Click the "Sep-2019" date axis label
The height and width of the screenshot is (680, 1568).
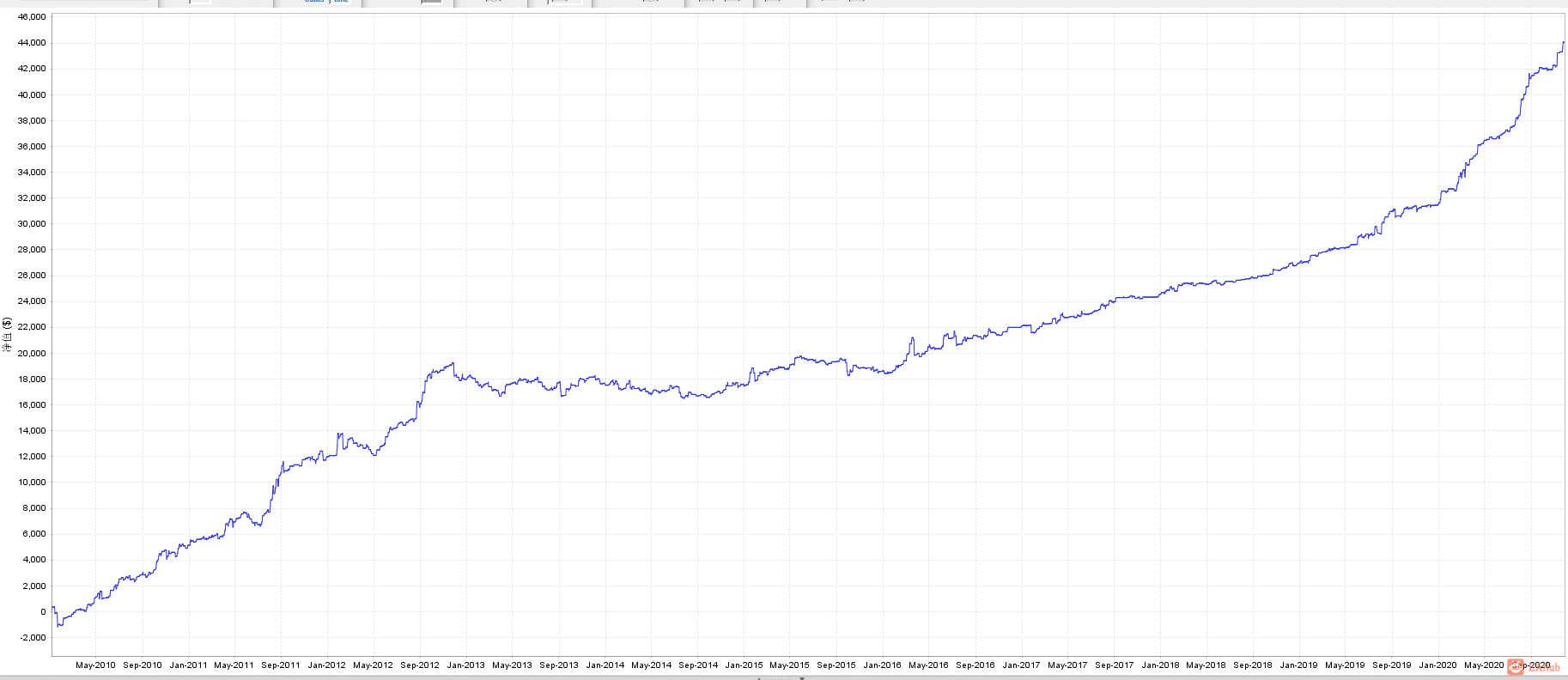pos(1392,665)
